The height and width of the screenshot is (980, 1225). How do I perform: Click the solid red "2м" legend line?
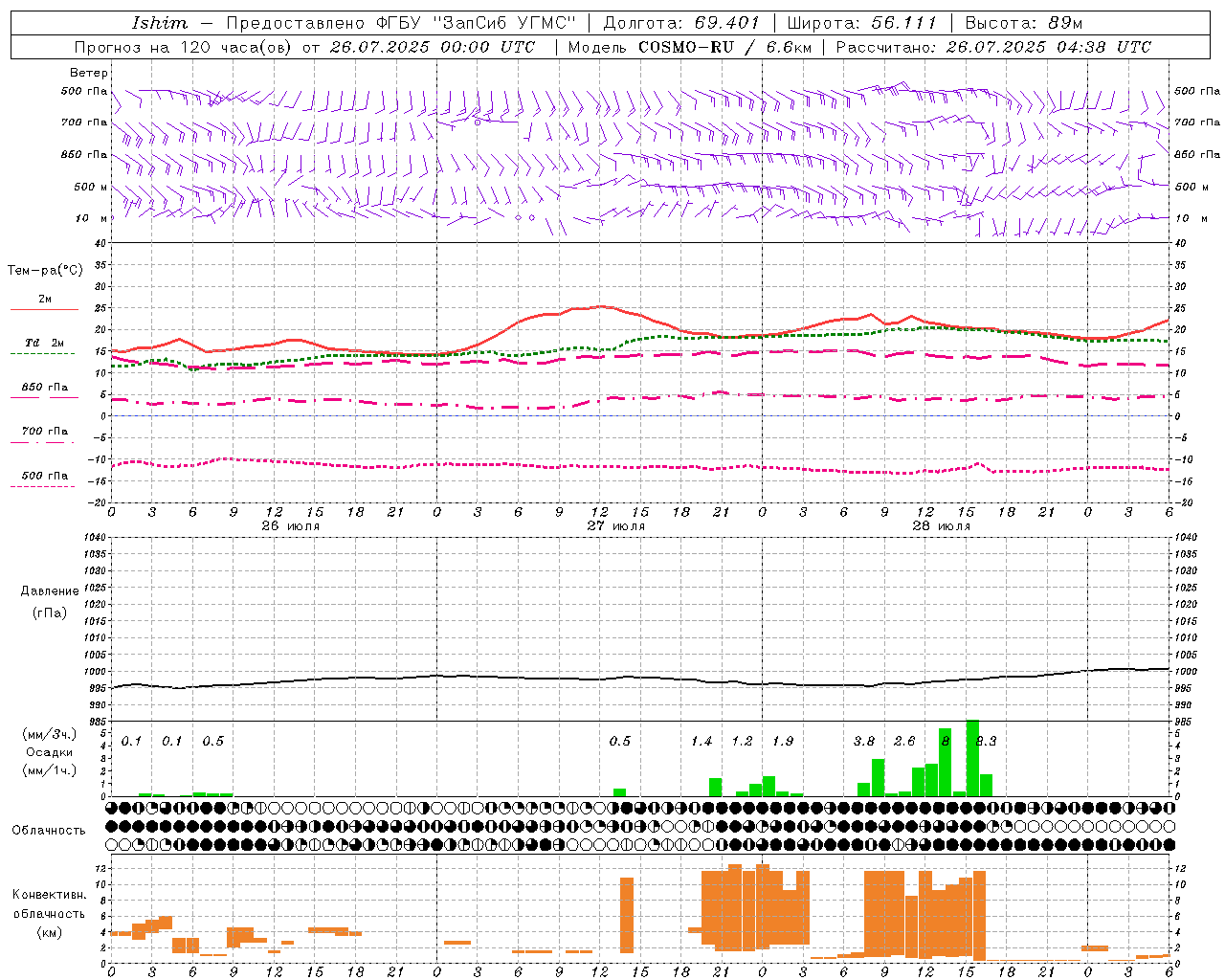(44, 309)
